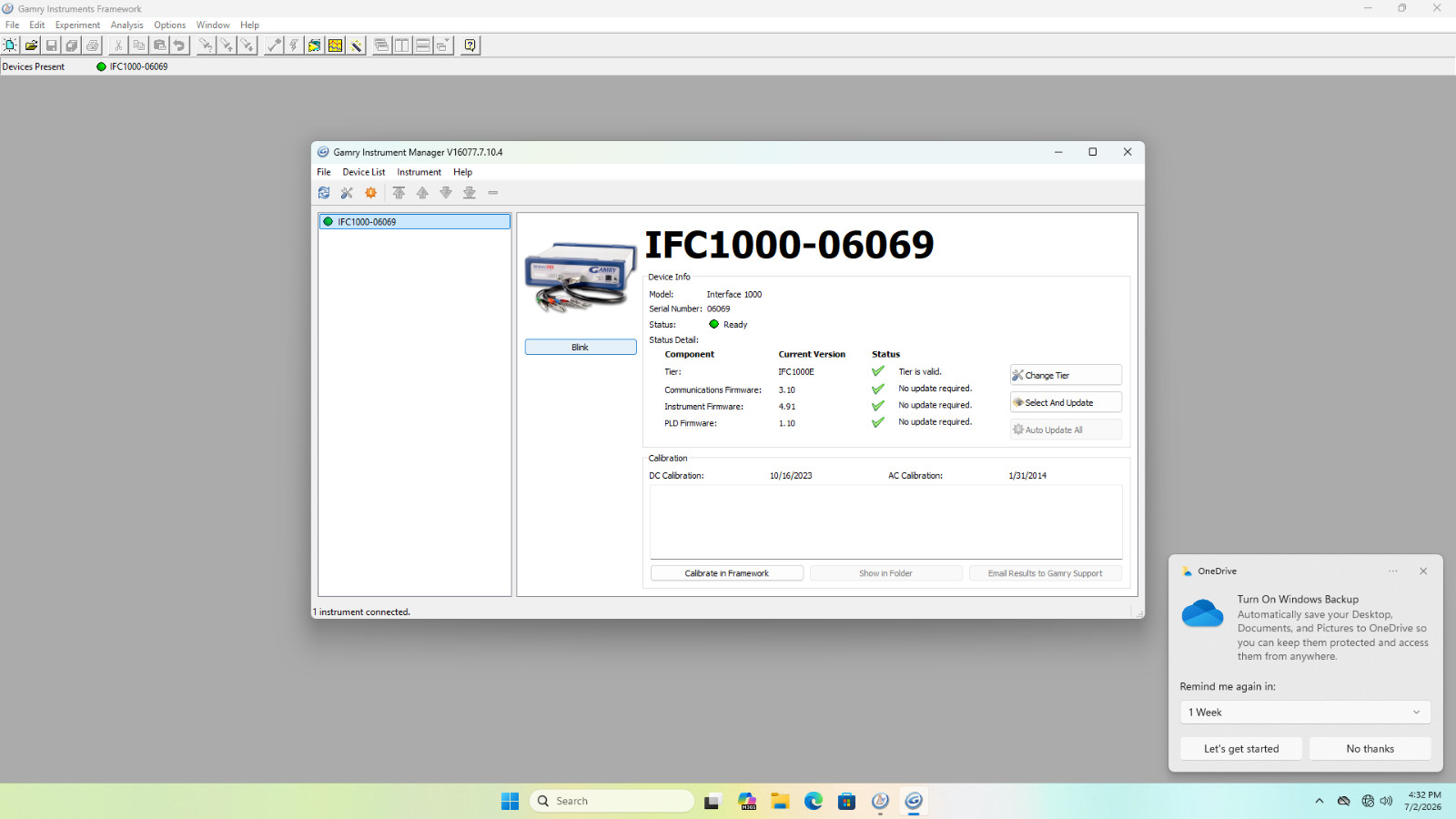Image resolution: width=1456 pixels, height=819 pixels.
Task: Close the OneDrive notification
Action: pyautogui.click(x=1423, y=571)
